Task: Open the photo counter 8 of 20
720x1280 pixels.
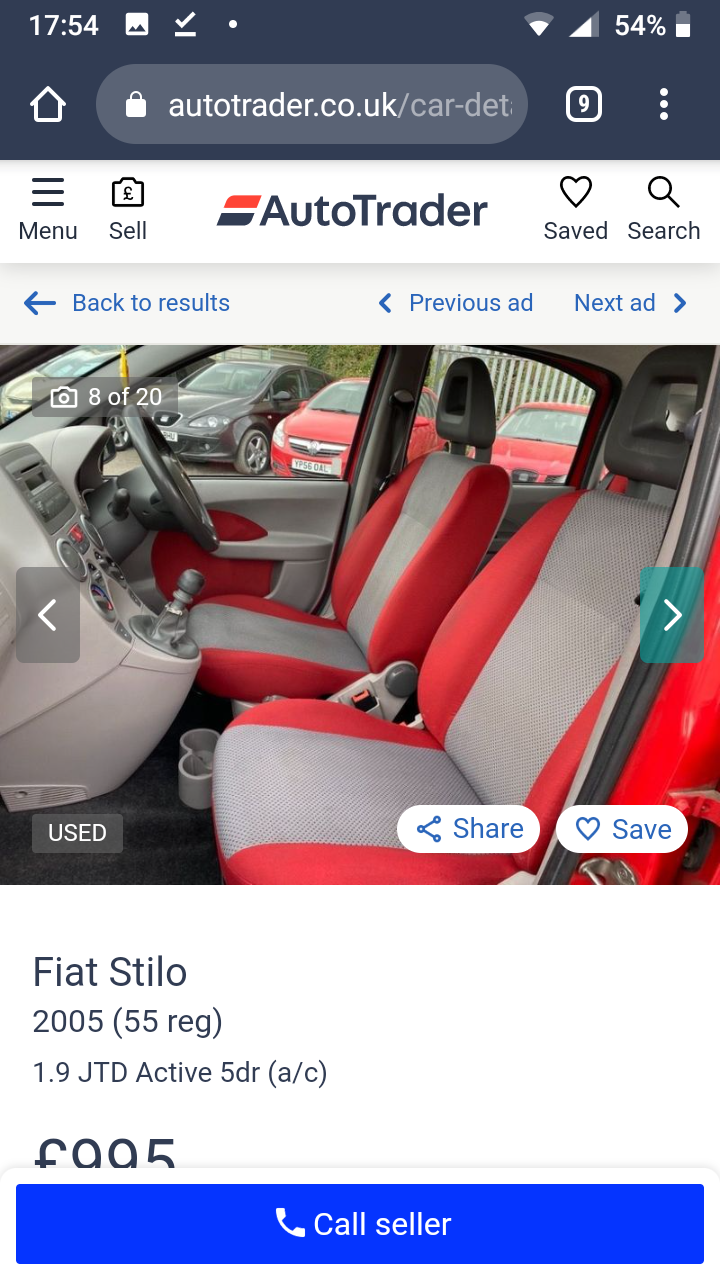Action: click(x=105, y=397)
